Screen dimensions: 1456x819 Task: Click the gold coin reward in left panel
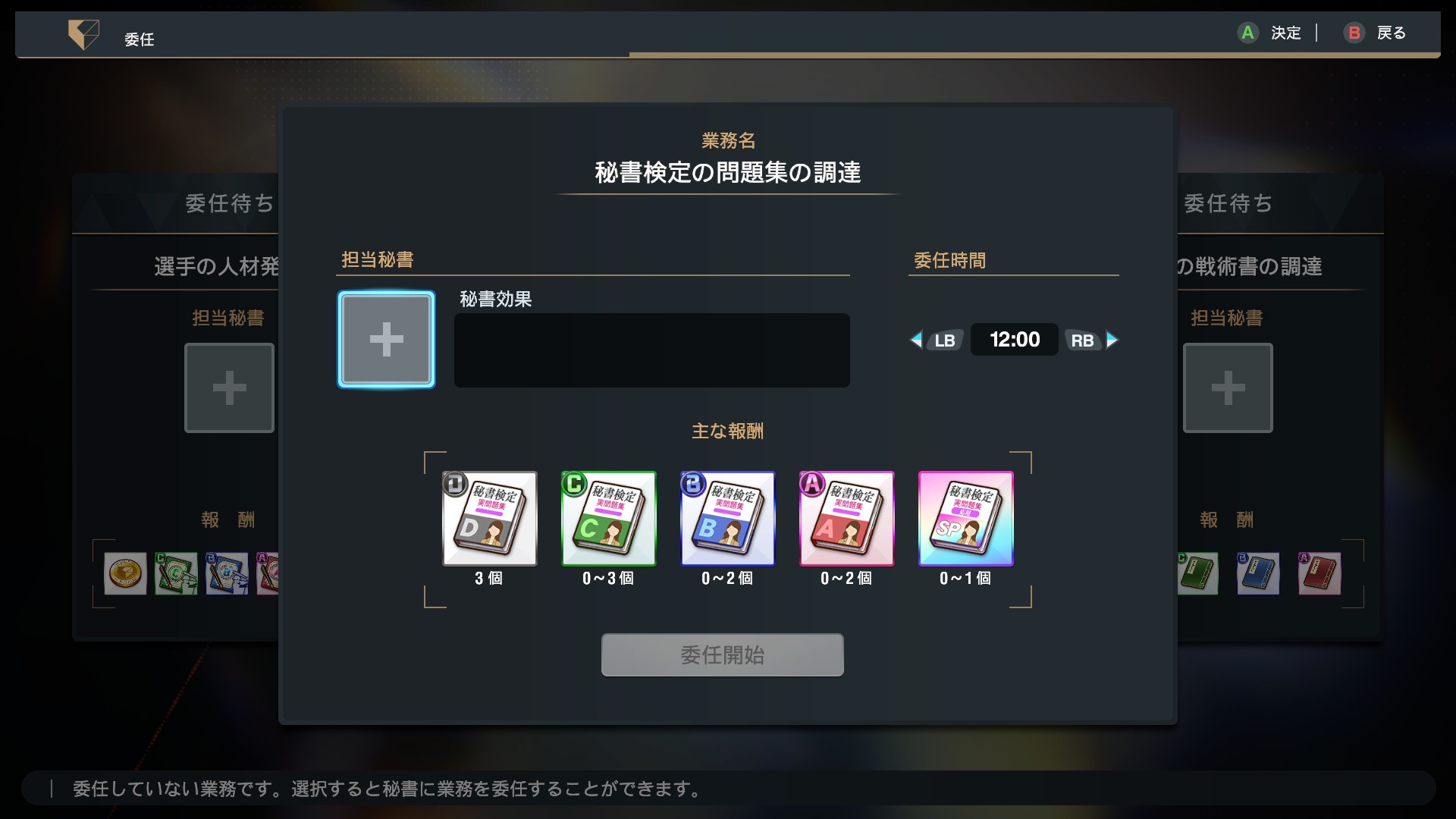(x=125, y=573)
